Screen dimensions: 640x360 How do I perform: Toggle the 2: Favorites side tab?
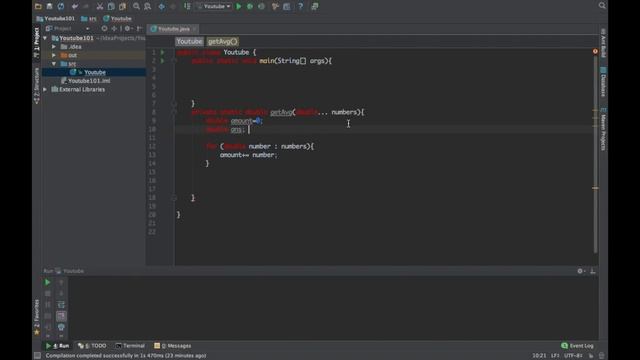[x=37, y=317]
